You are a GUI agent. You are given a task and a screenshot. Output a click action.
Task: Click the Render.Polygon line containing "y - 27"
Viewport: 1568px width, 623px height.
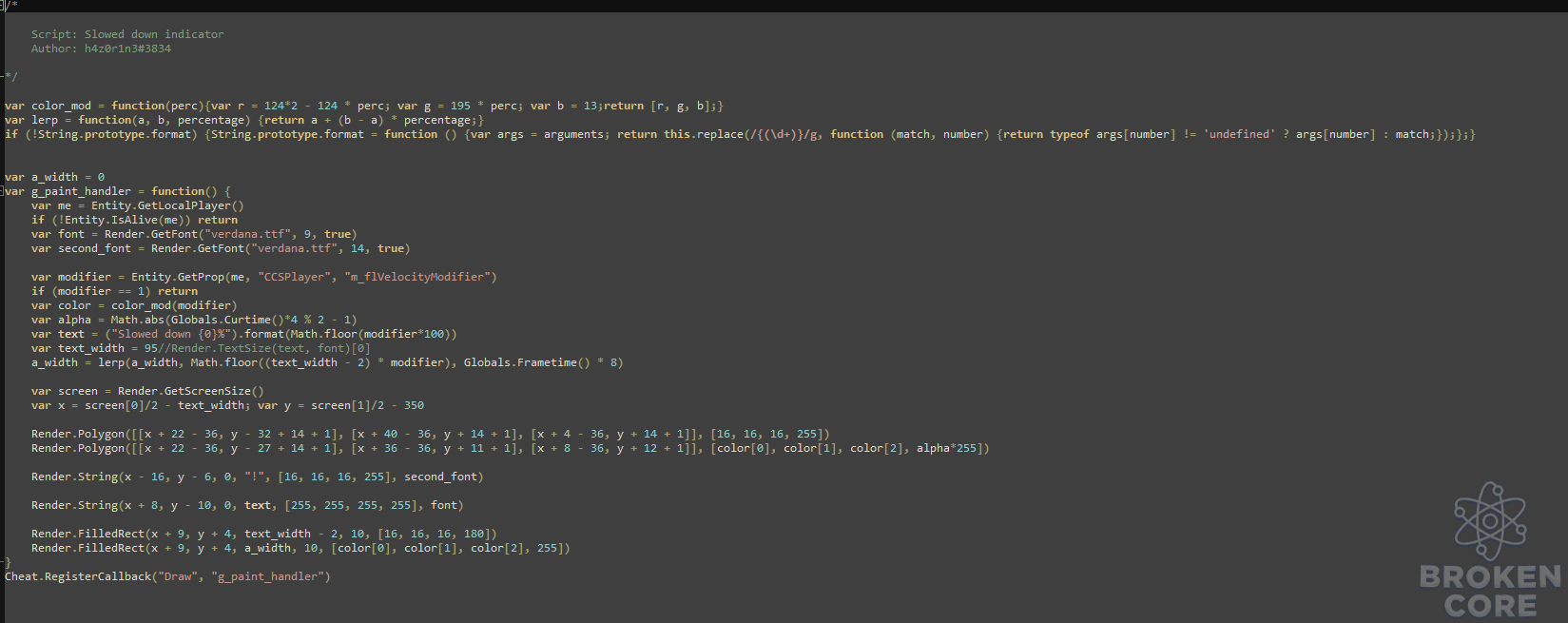tap(511, 448)
